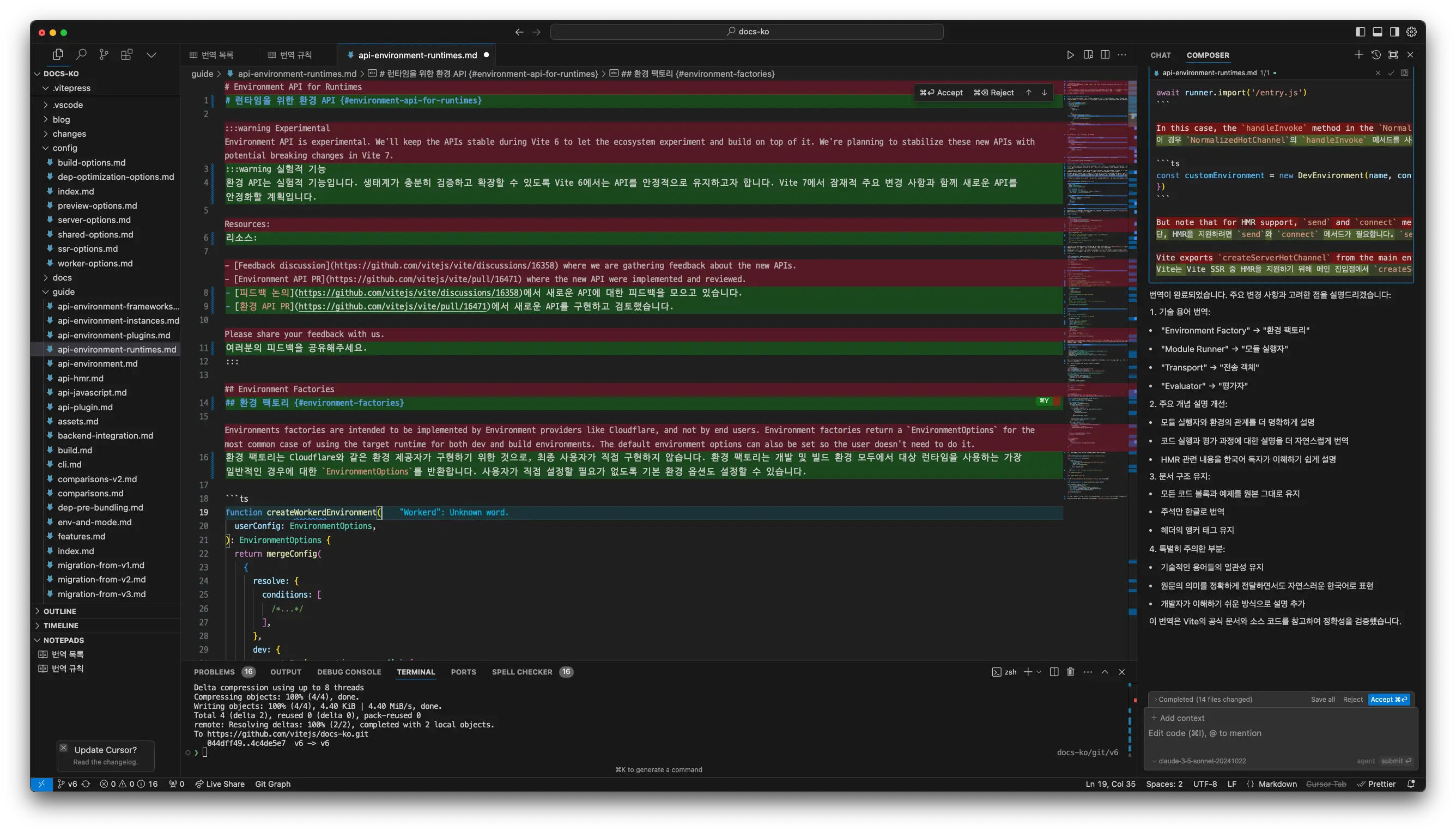Reject the diff hunk in editor
Image resolution: width=1456 pixels, height=832 pixels.
point(994,93)
